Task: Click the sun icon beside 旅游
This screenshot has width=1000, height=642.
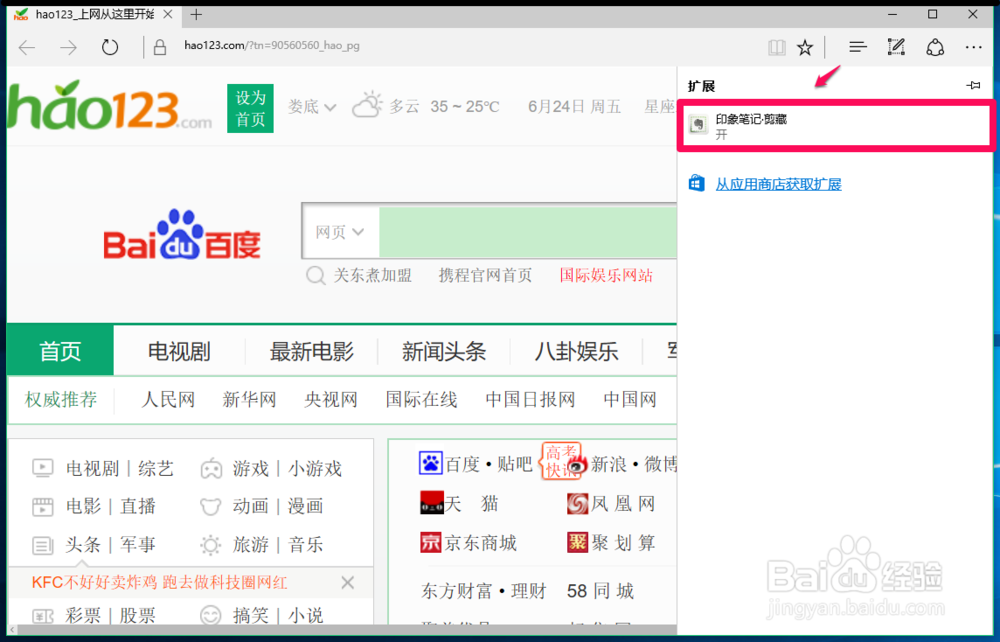Action: pyautogui.click(x=210, y=545)
